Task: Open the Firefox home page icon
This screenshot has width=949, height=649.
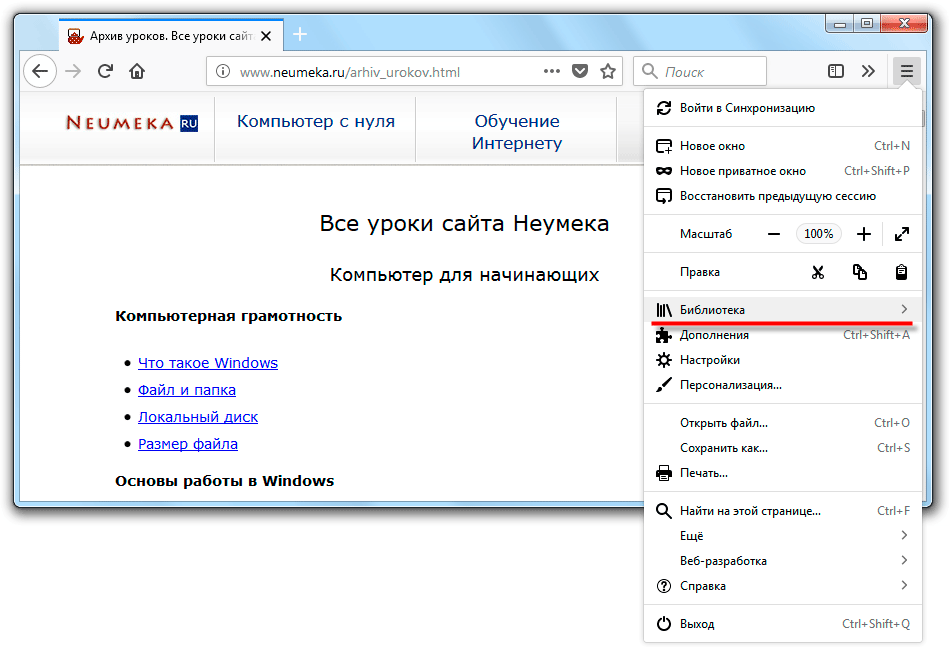Action: point(137,71)
